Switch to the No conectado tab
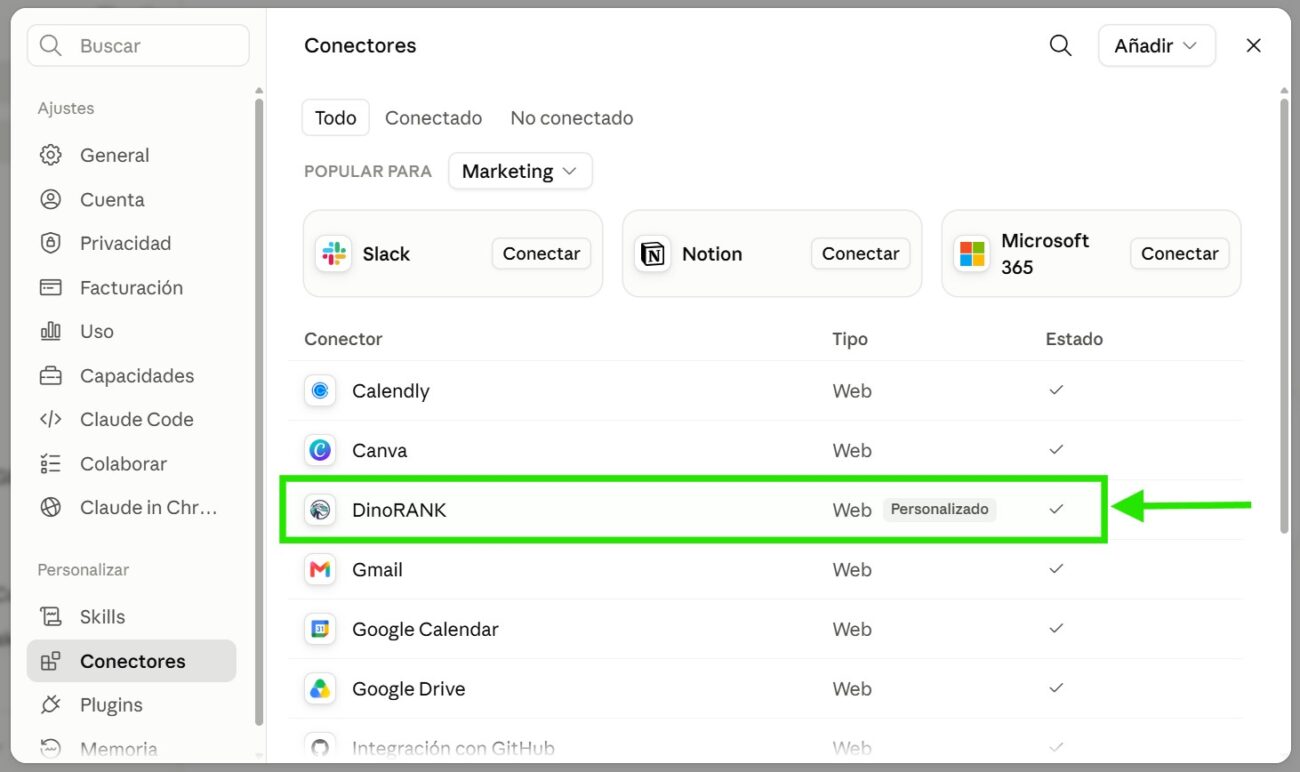The width and height of the screenshot is (1300, 772). point(572,118)
